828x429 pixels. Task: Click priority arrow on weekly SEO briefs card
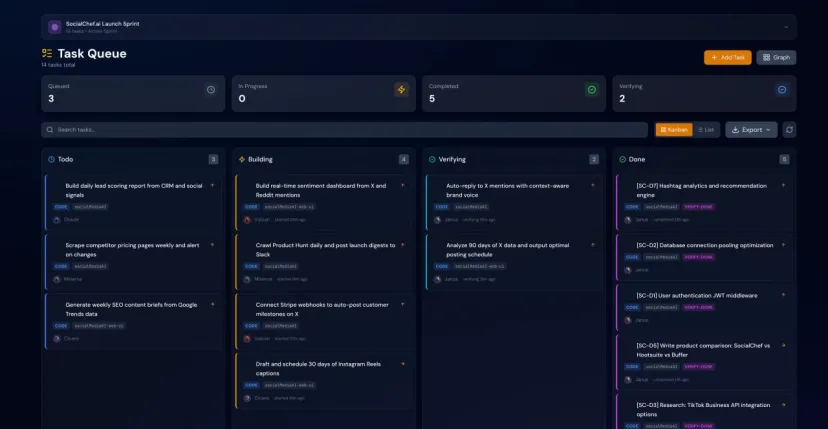[212, 304]
